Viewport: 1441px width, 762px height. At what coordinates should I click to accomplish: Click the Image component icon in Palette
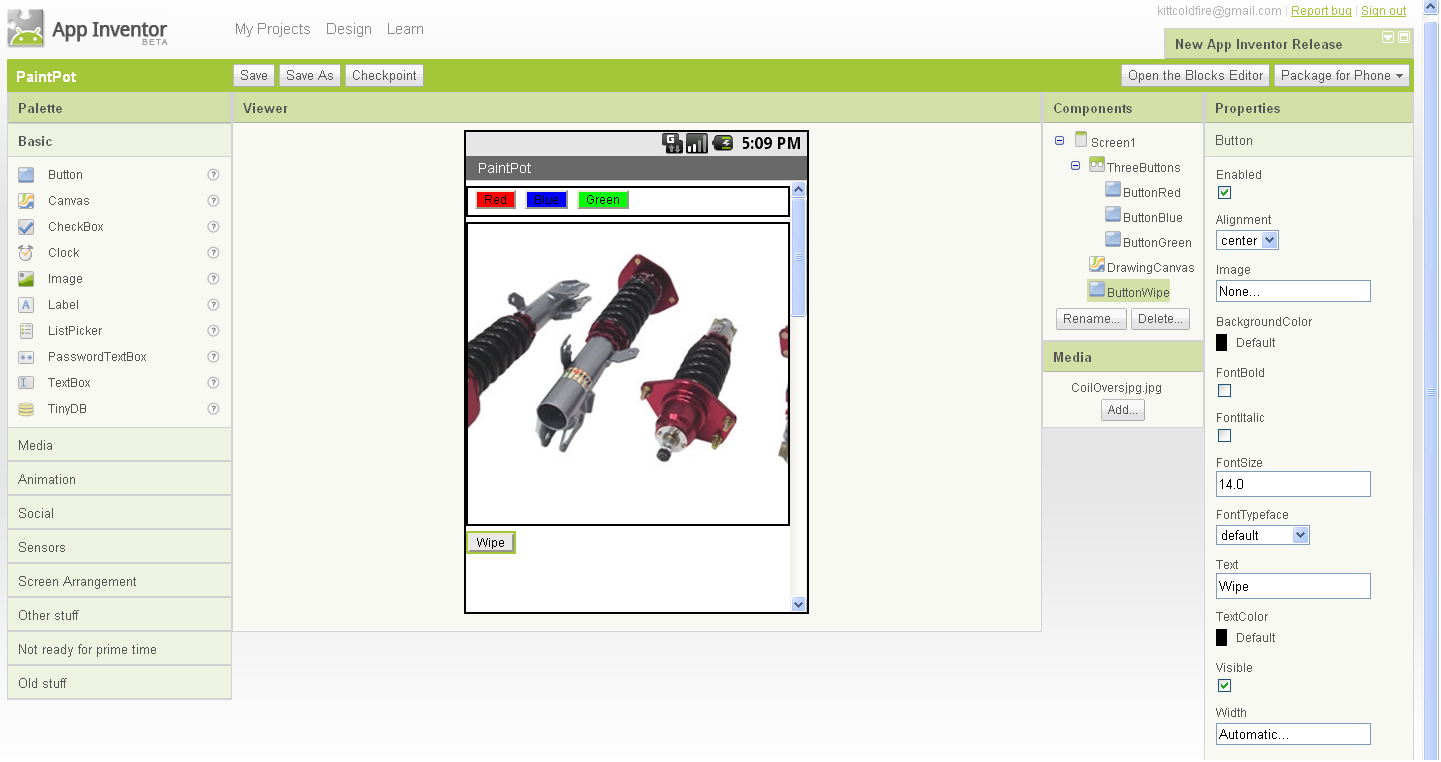point(26,279)
